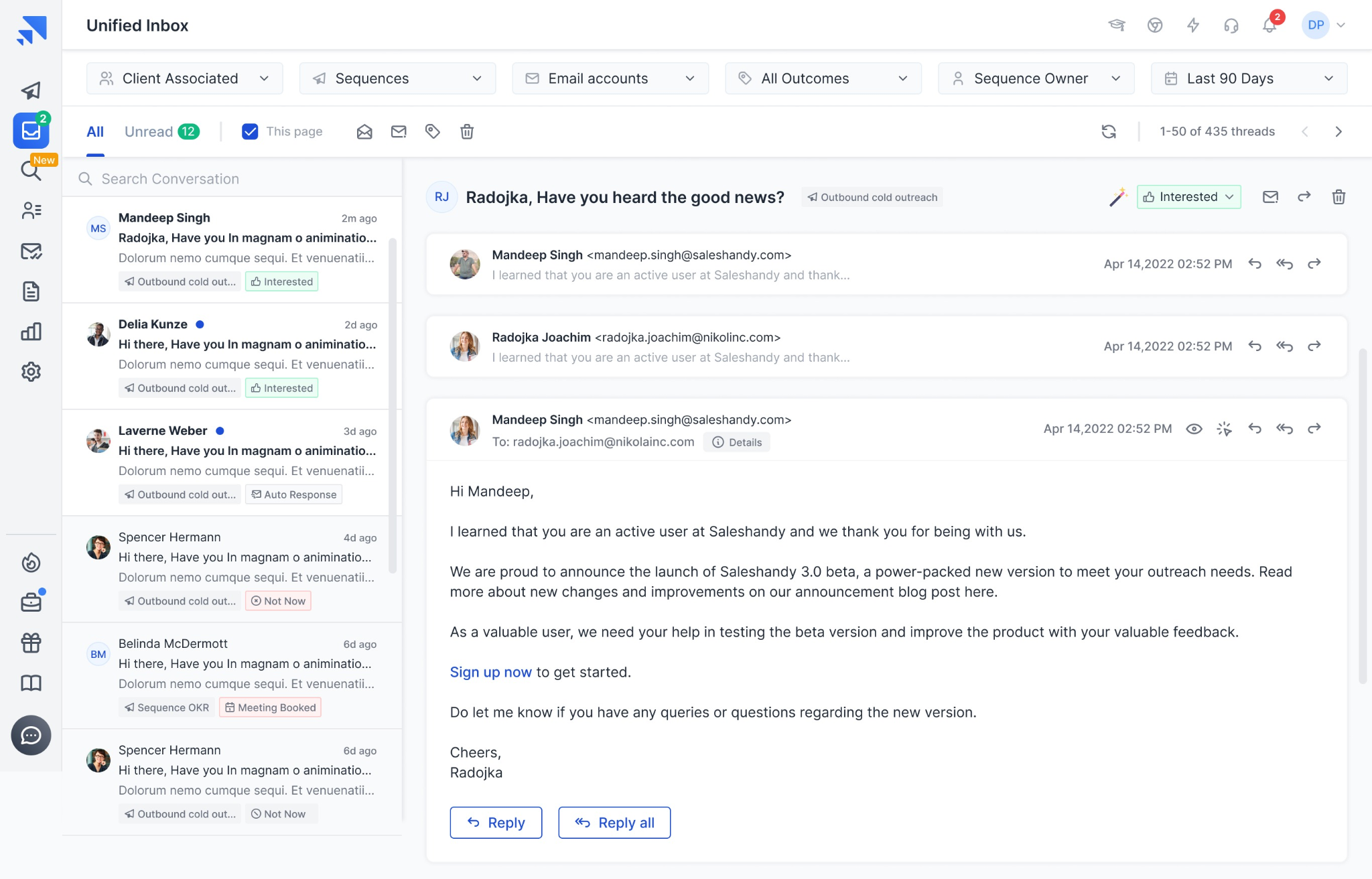Open settings gear icon in sidebar
1372x879 pixels.
[31, 371]
